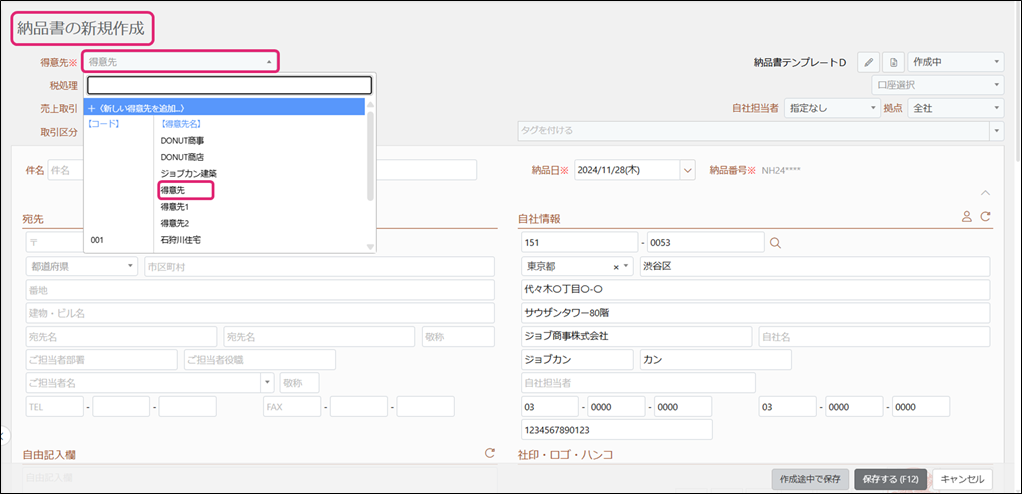Click the 作成途中で保存 button
Image resolution: width=1022 pixels, height=494 pixels.
tap(809, 478)
